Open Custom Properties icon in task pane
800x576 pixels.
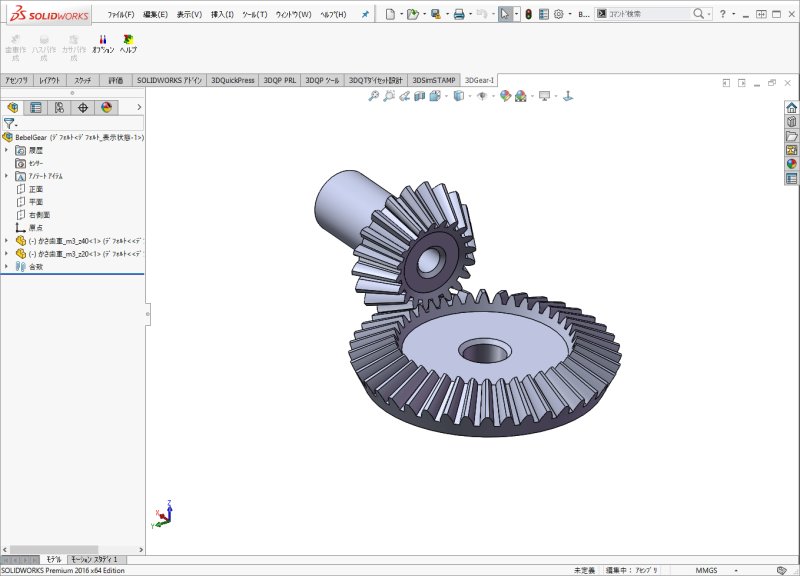click(791, 178)
